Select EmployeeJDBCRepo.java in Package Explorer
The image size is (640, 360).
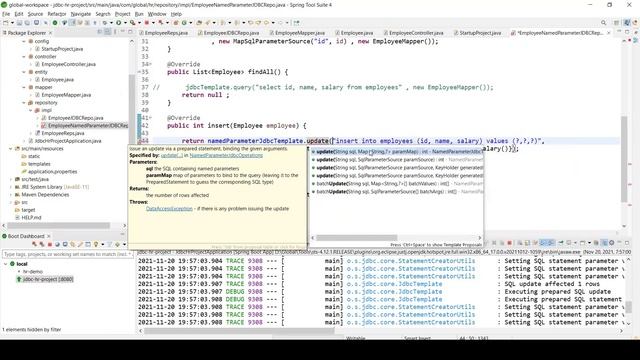pyautogui.click(x=76, y=118)
